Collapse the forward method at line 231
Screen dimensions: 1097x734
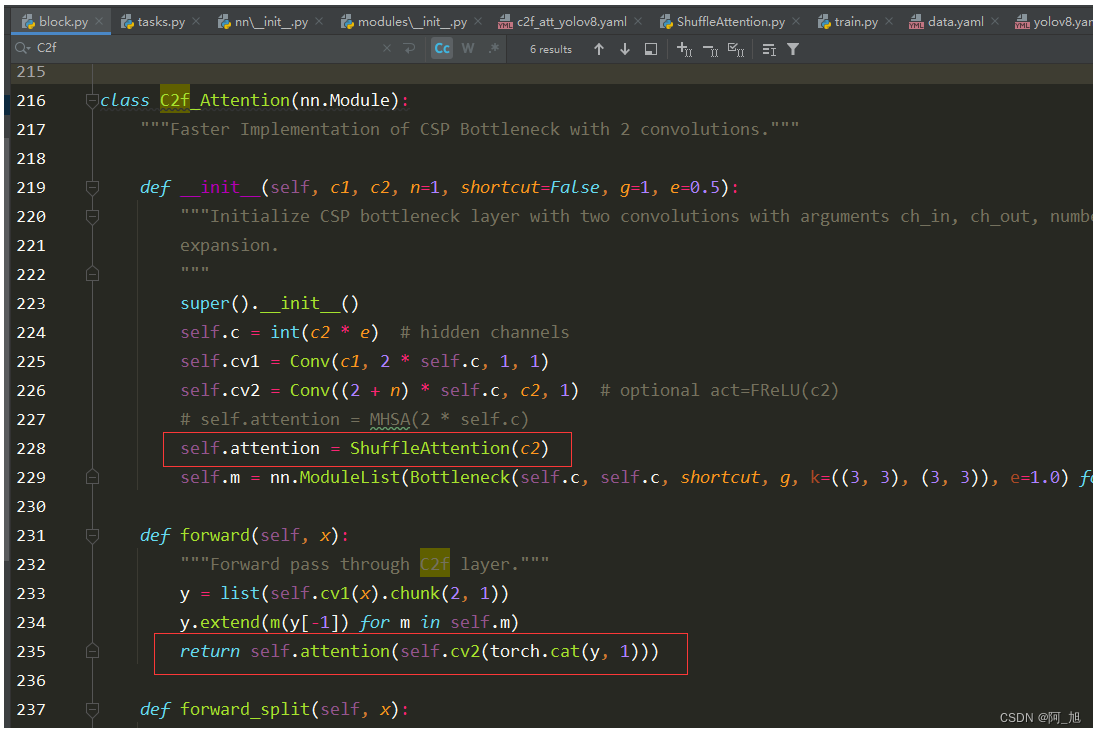tap(92, 535)
